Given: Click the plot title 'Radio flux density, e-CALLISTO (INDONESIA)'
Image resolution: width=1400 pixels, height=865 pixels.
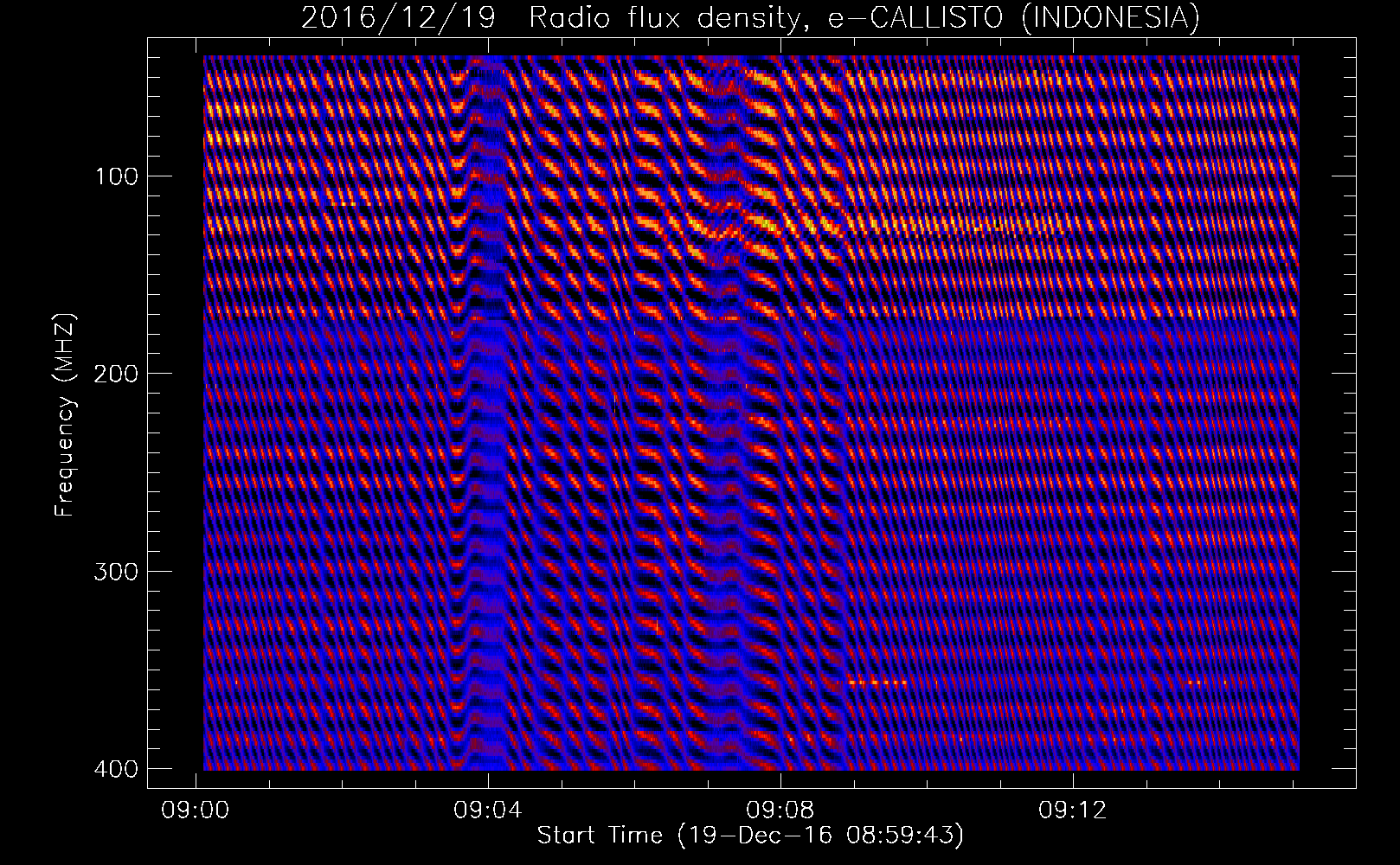Looking at the screenshot, I should click(x=864, y=17).
